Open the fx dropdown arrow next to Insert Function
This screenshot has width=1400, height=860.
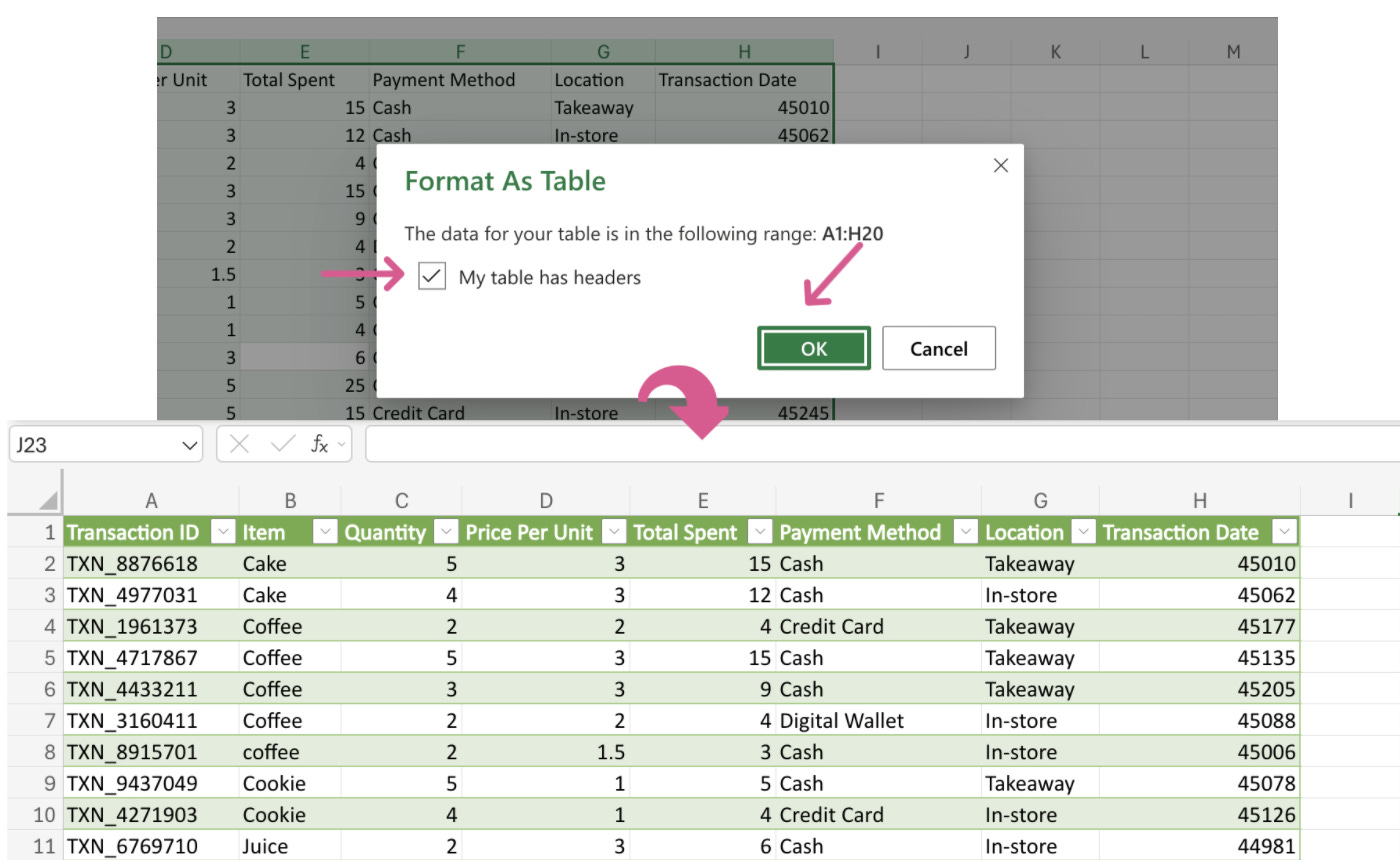click(x=341, y=444)
